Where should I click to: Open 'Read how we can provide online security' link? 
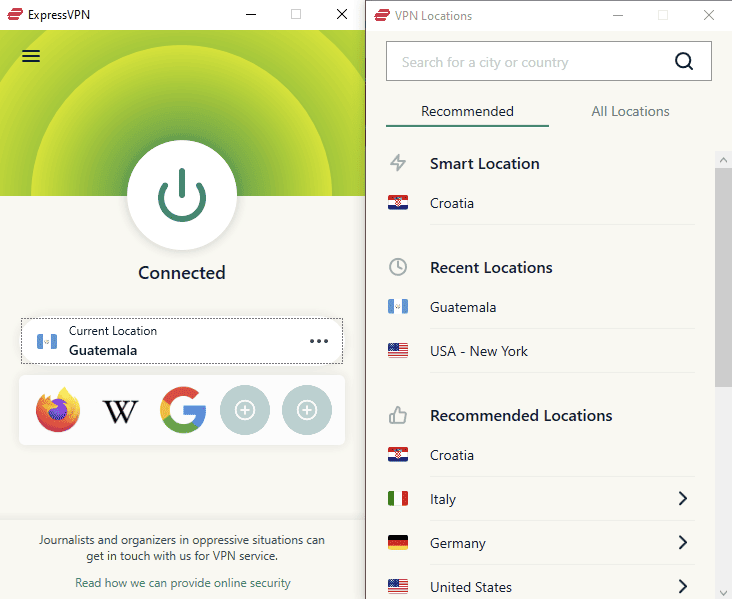pyautogui.click(x=183, y=583)
